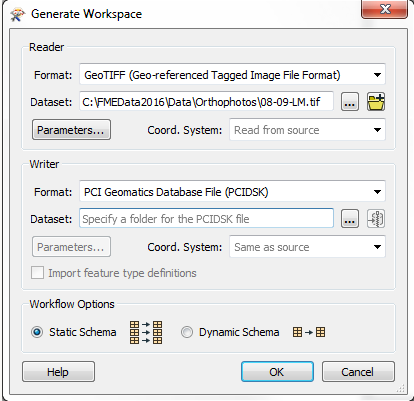This screenshot has height=401, width=414.
Task: Browse for the Reader dataset file
Action: coord(350,102)
